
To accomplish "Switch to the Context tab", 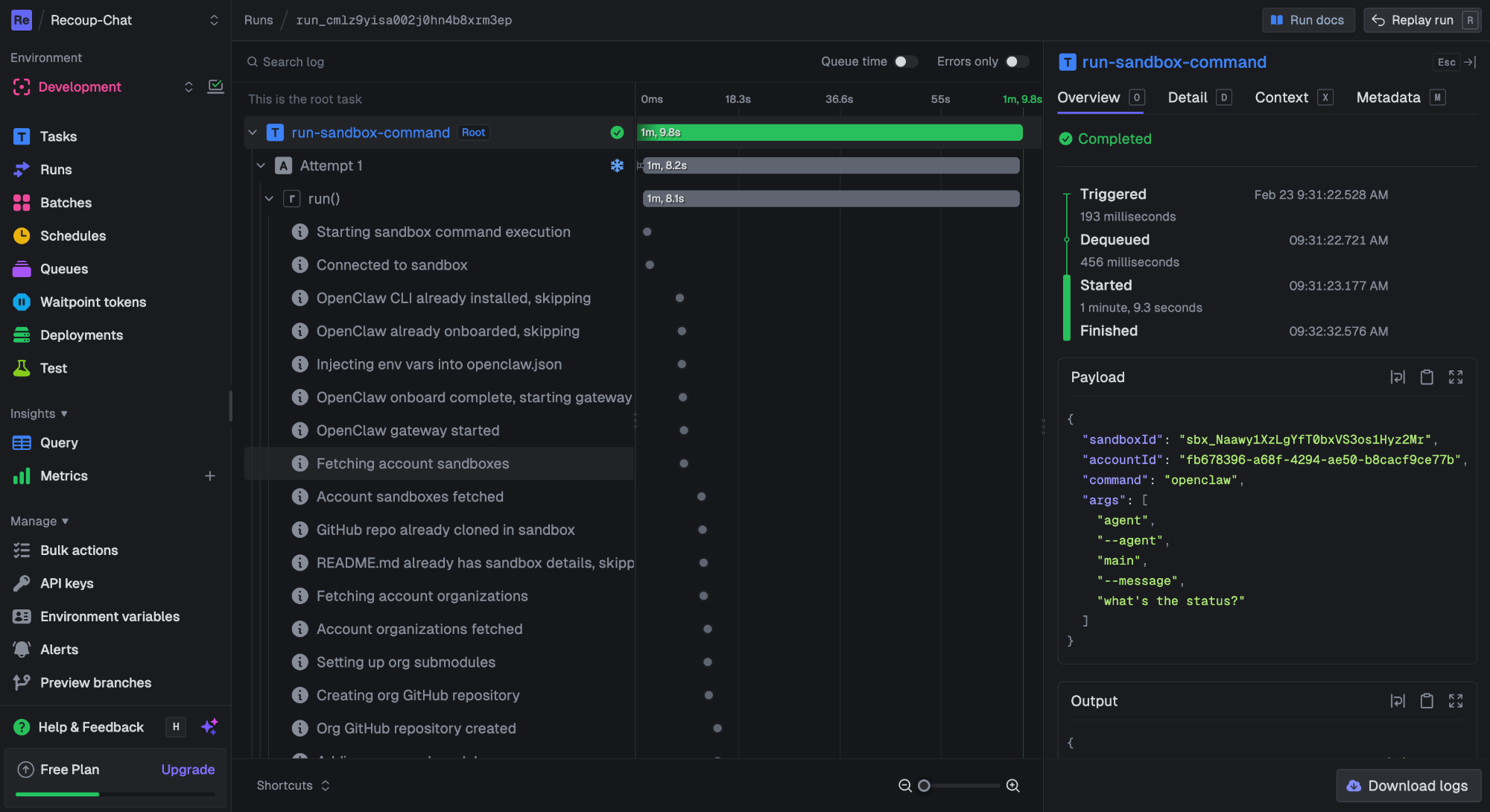I will pyautogui.click(x=1281, y=98).
